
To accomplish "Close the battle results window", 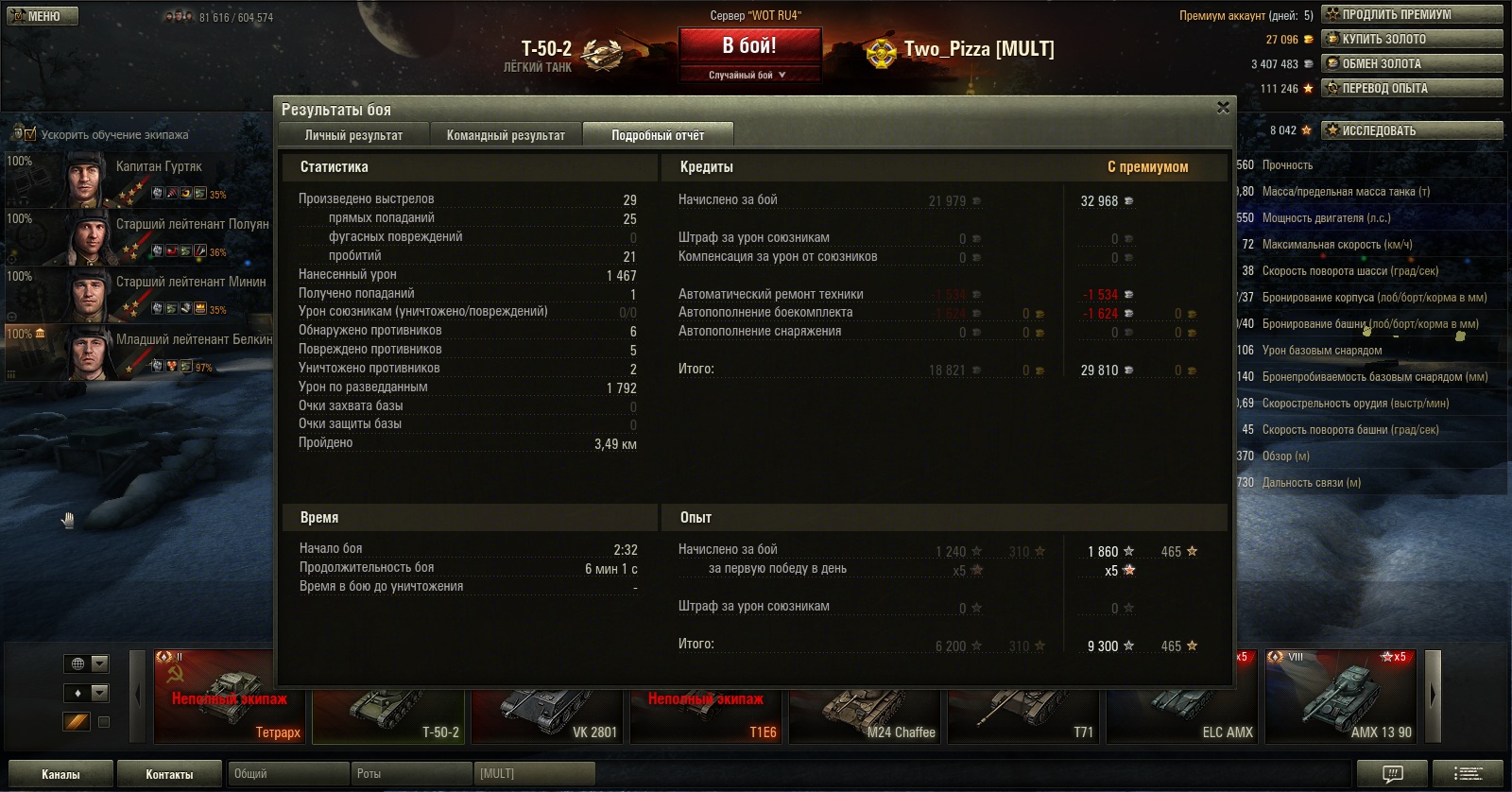I will (x=1223, y=108).
